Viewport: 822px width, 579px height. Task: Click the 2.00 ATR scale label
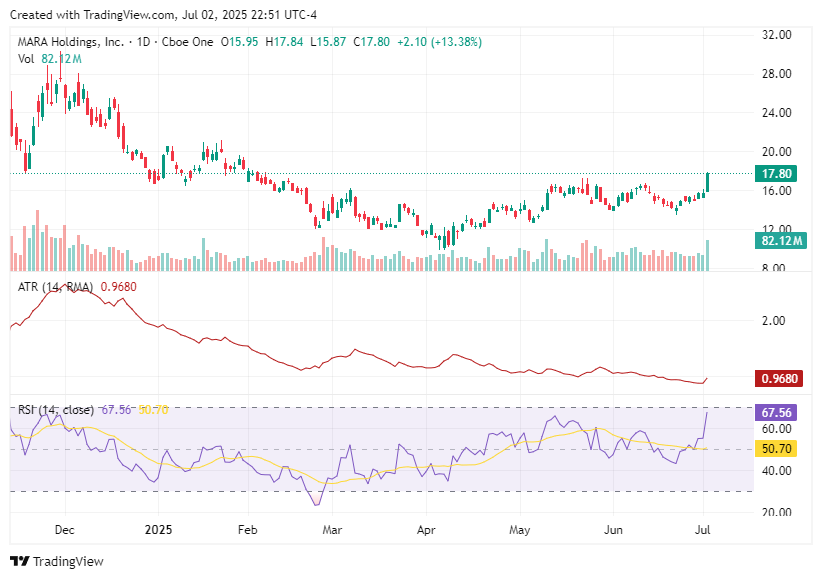773,321
